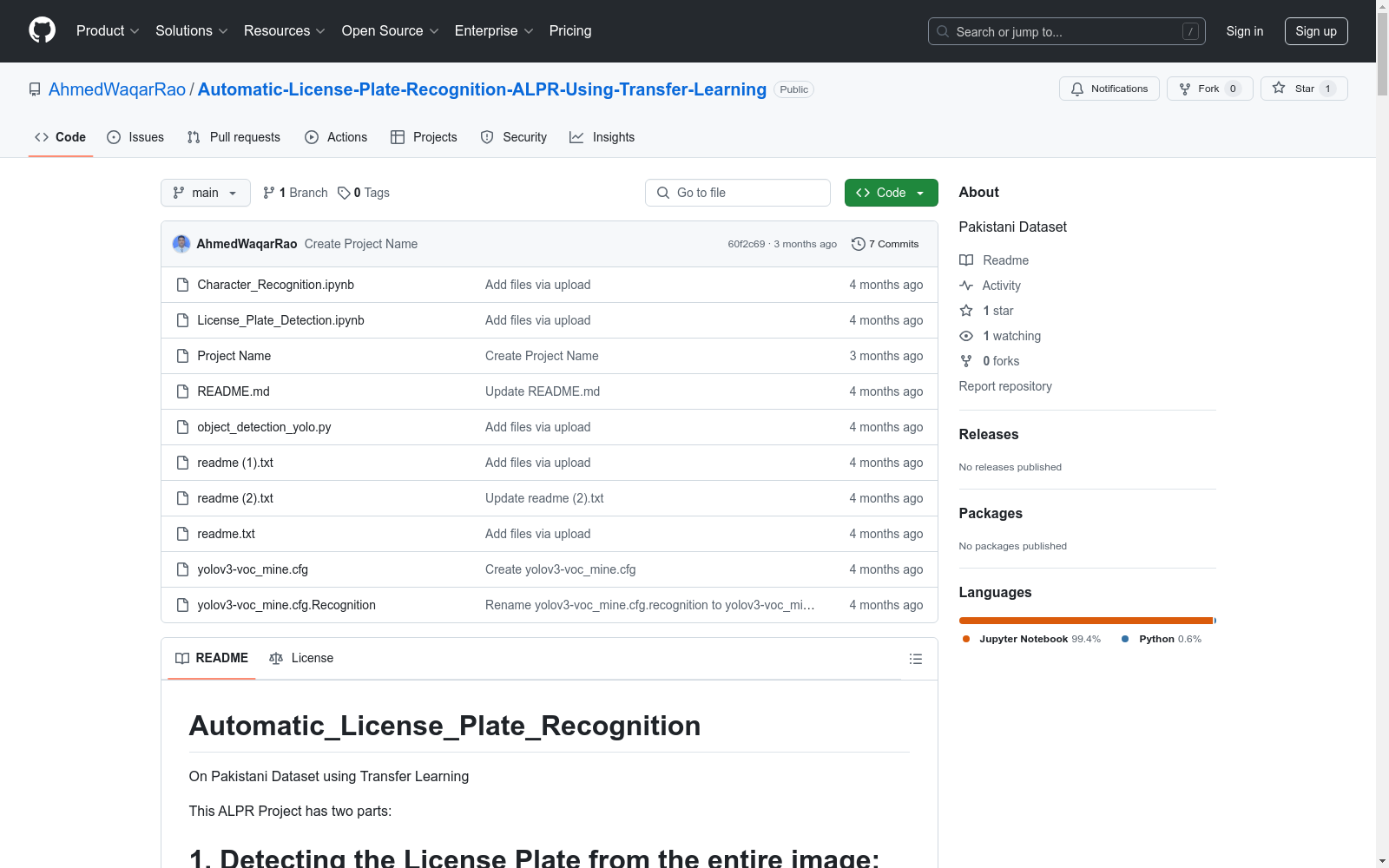The image size is (1389, 868).
Task: Click the star icon beside 1 star
Action: (x=966, y=311)
